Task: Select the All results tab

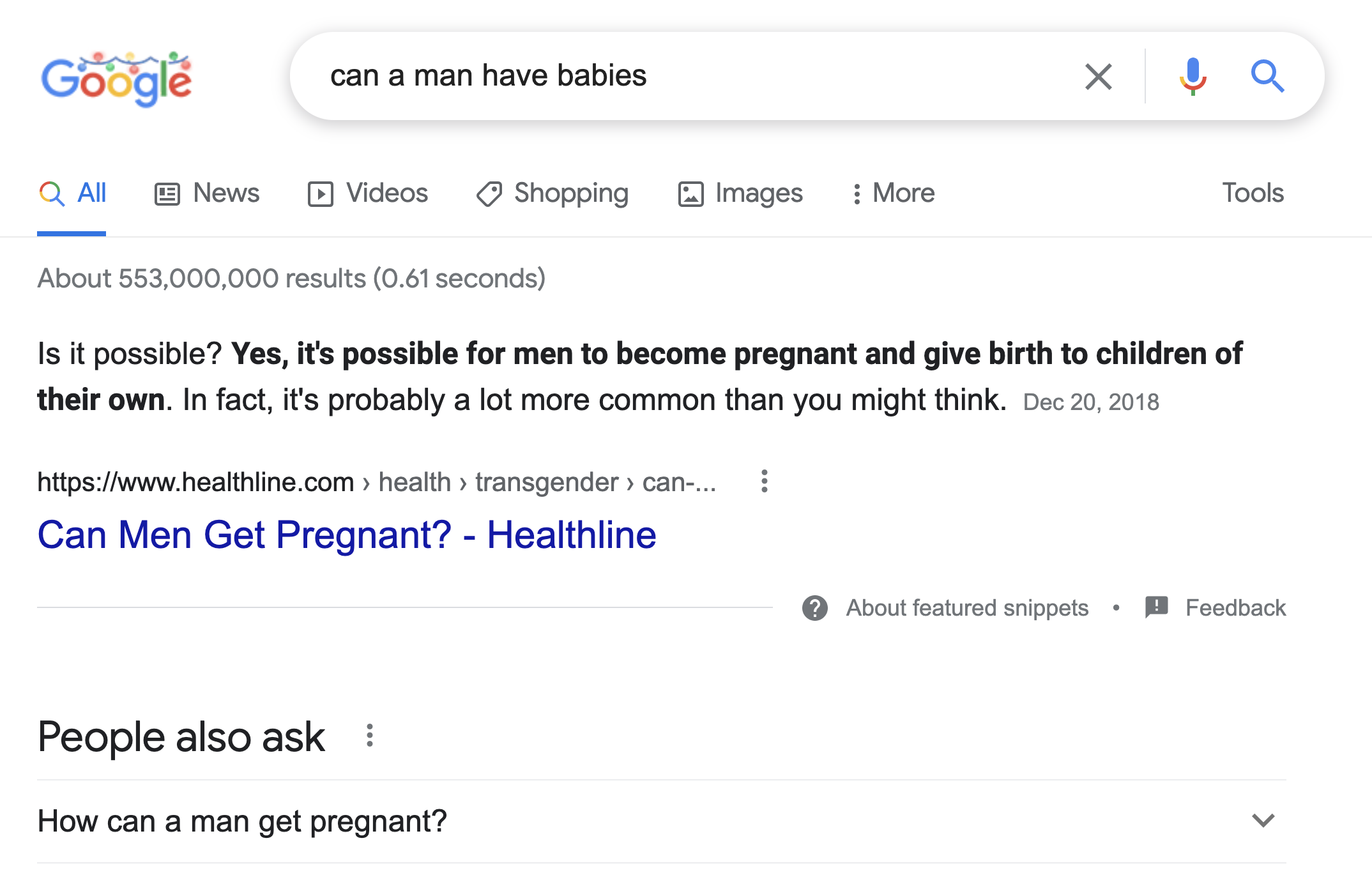Action: 73,193
